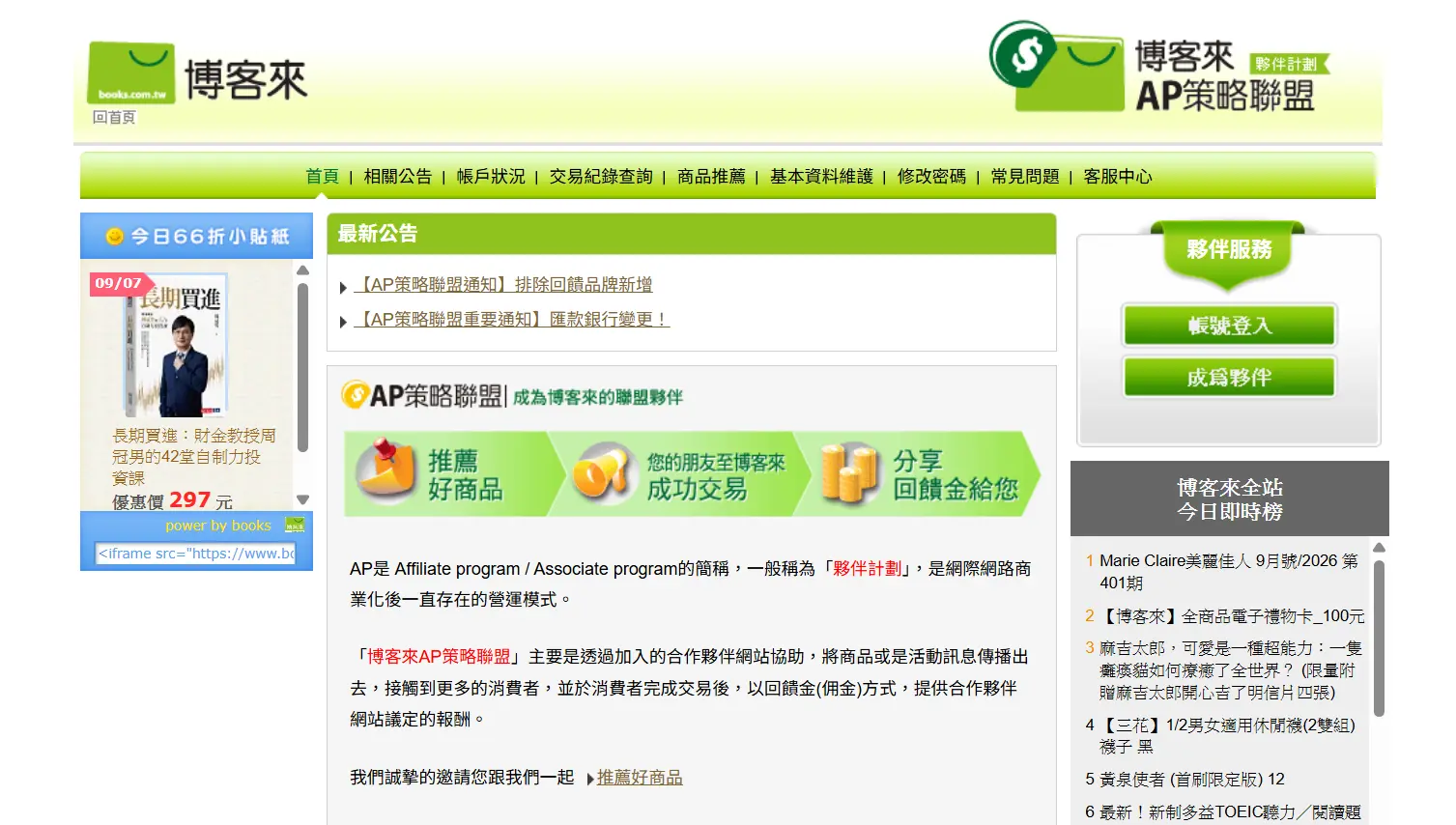The image size is (1456, 825).
Task: Click the arrow bullet before 排除回饋品牌新增
Action: [343, 288]
